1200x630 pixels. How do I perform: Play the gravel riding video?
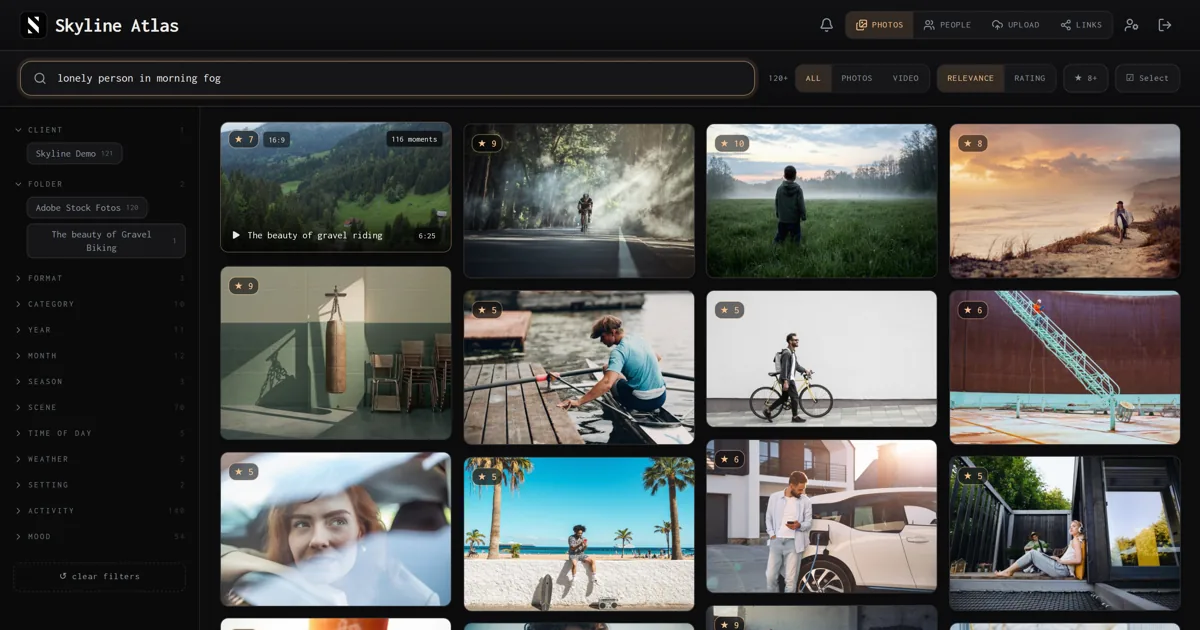pos(236,235)
